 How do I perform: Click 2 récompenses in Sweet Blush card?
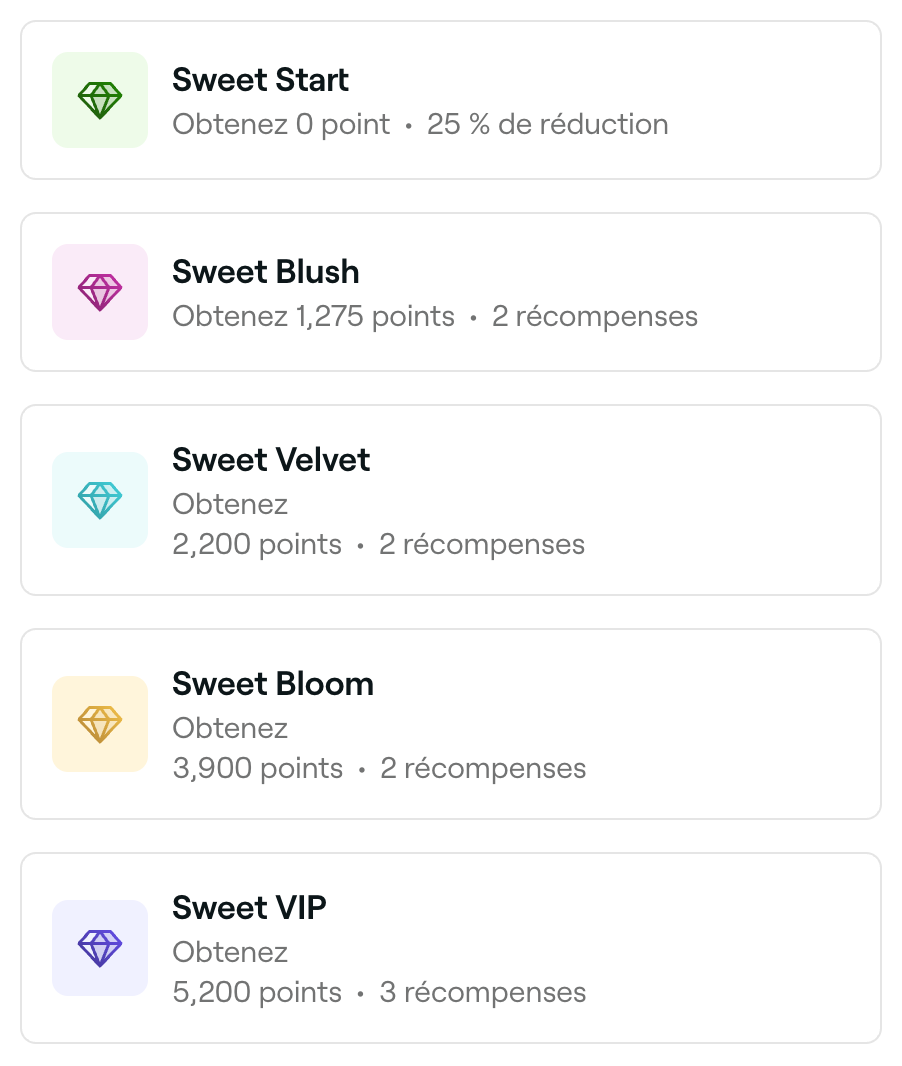[x=595, y=317]
